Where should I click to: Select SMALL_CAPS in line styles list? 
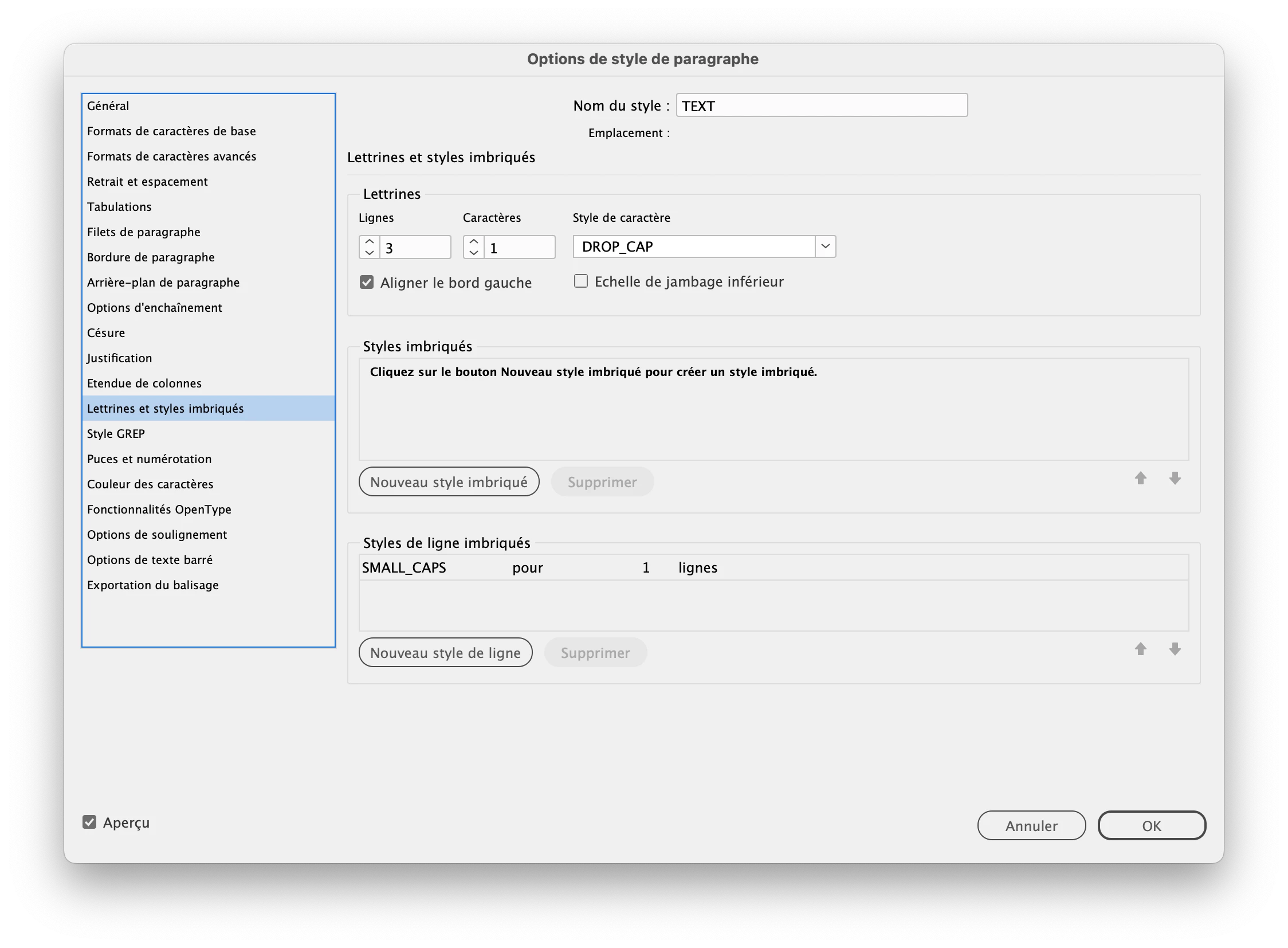pos(404,568)
